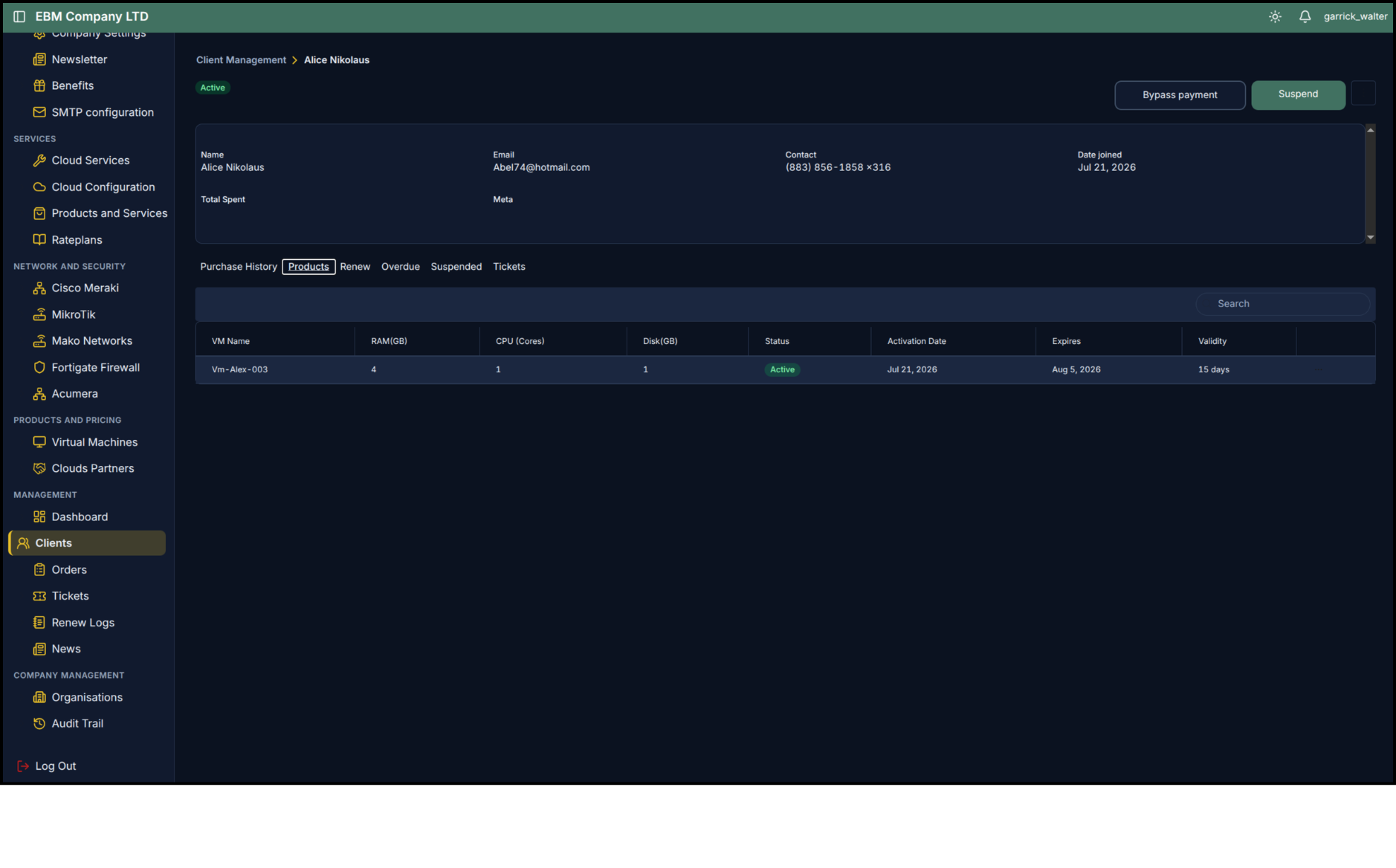Click the Fortigate Firewall shield icon
This screenshot has width=1396, height=868.
tap(39, 367)
